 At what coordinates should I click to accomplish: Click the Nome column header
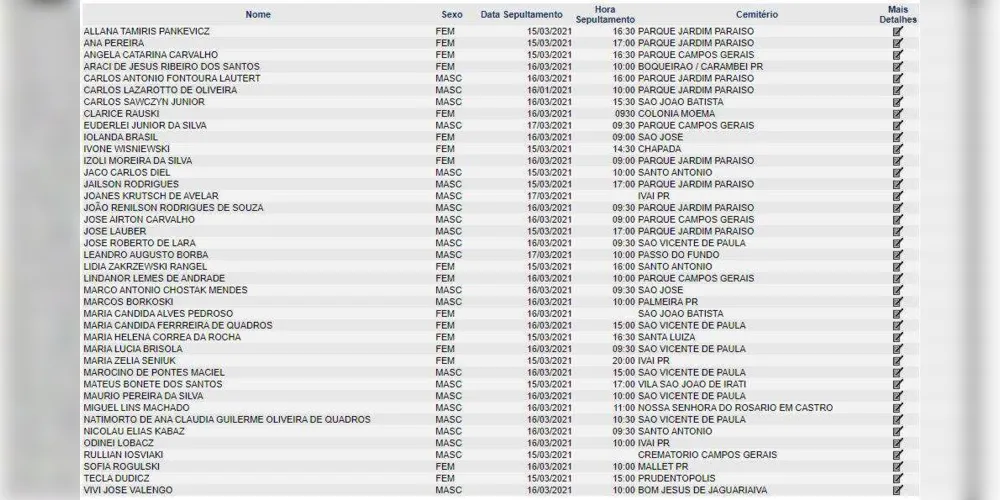[258, 15]
